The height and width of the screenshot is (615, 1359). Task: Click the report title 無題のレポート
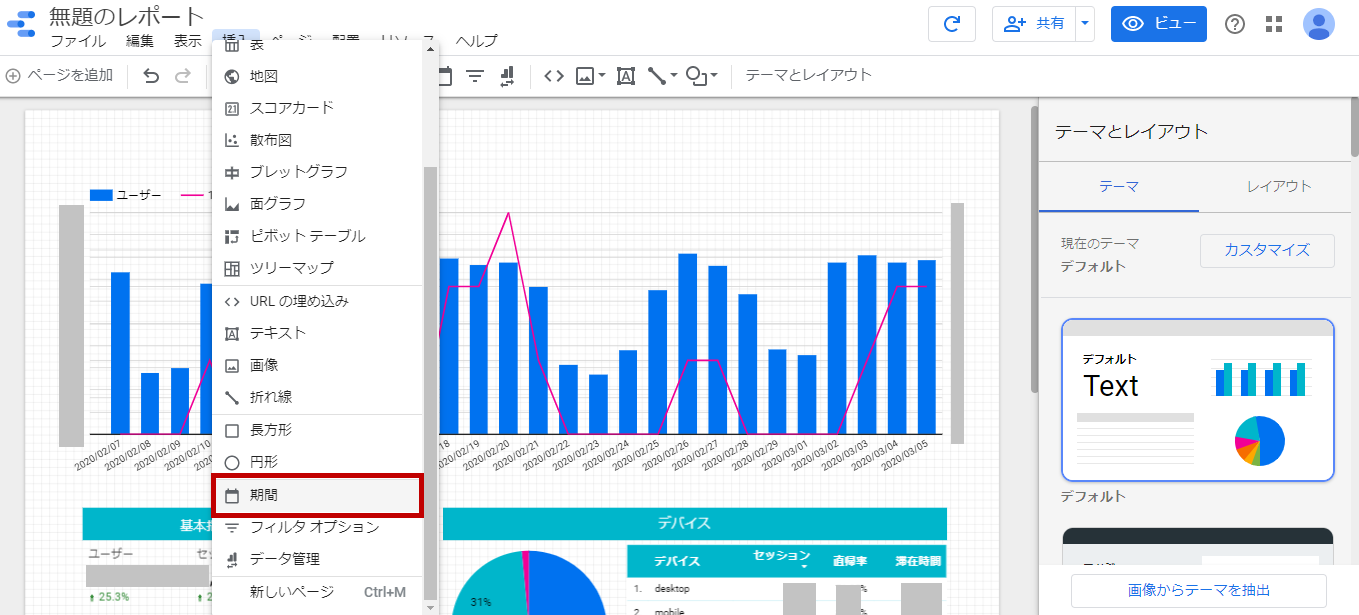coord(127,16)
